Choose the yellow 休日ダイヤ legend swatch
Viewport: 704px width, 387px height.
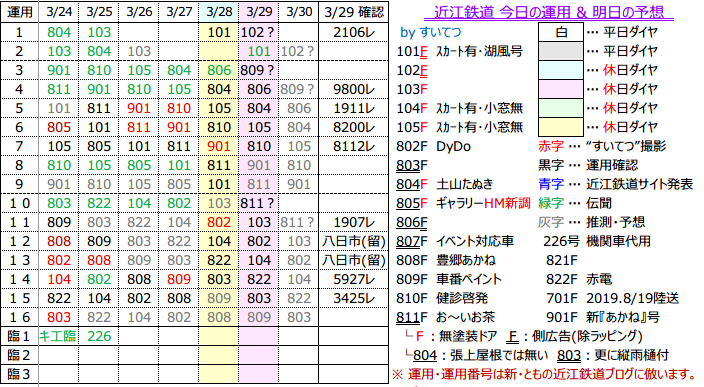(561, 127)
